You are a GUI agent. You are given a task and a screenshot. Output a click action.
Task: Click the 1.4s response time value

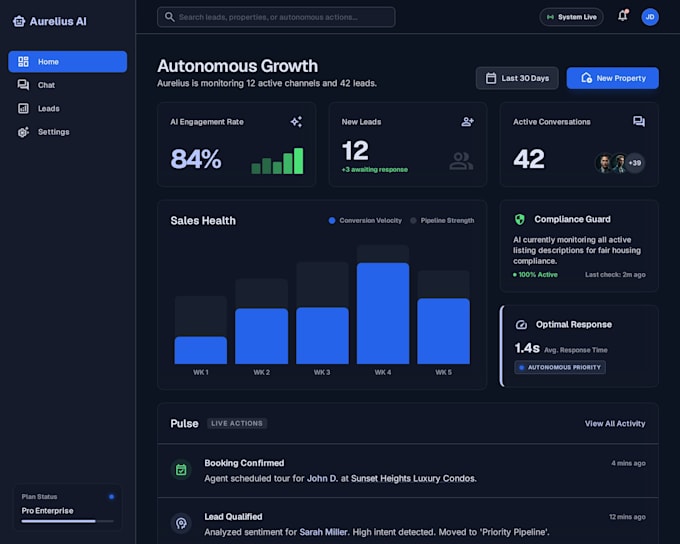click(x=527, y=348)
